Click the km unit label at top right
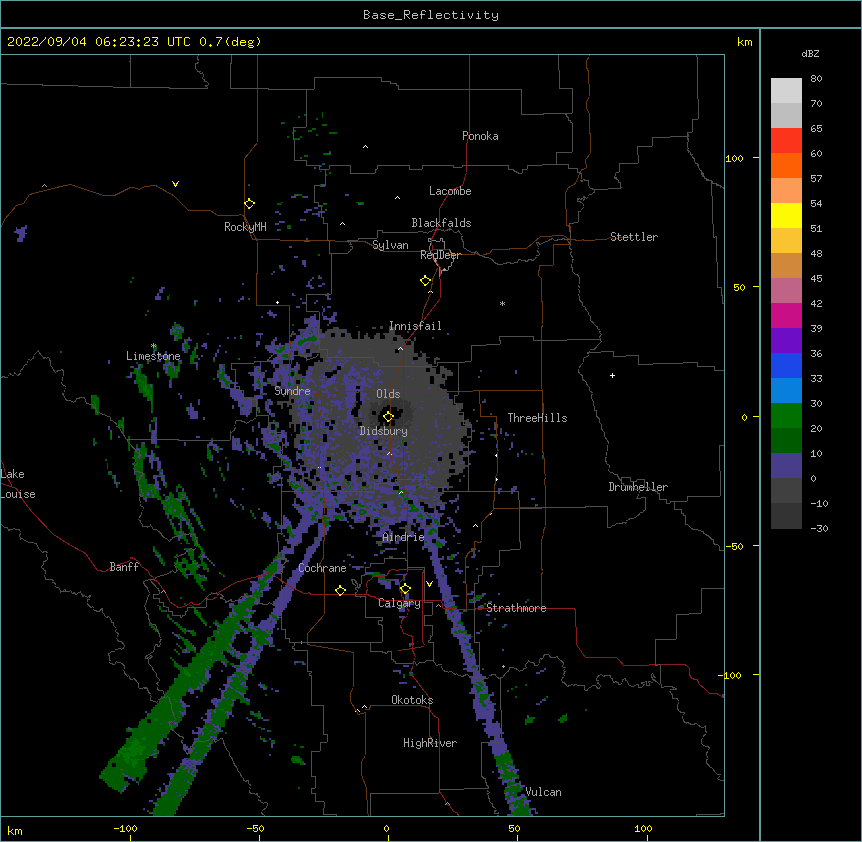 pyautogui.click(x=744, y=42)
